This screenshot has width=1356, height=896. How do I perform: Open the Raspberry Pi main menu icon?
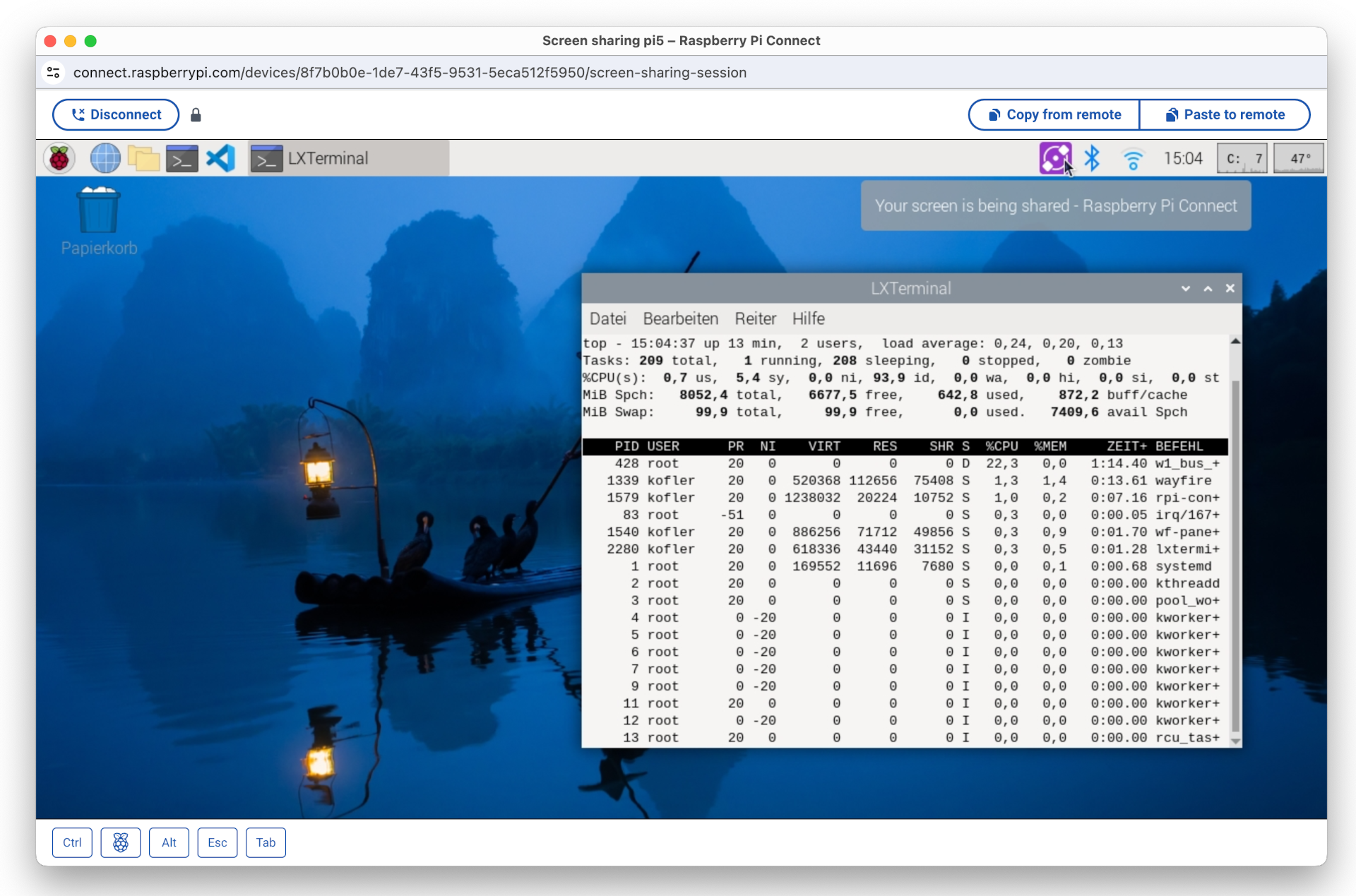[x=59, y=158]
